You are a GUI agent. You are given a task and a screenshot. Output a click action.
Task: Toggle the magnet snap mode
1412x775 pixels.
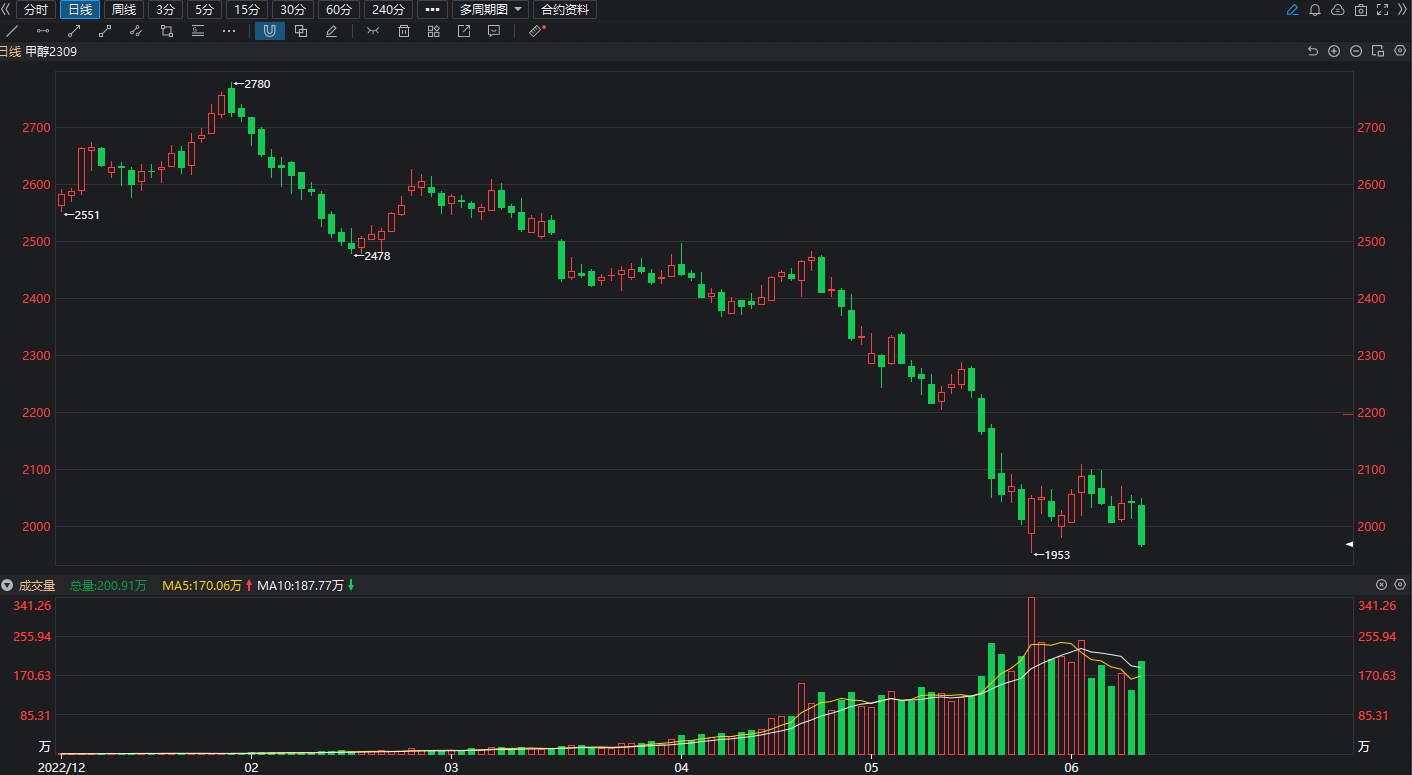tap(269, 31)
